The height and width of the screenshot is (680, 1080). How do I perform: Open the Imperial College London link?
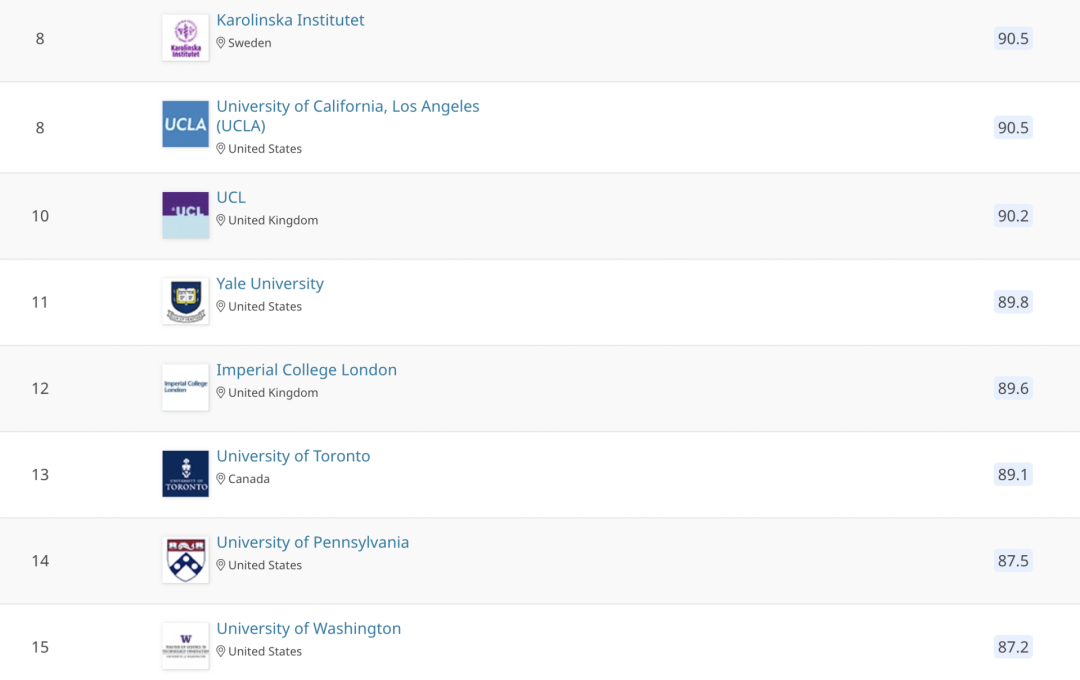point(307,369)
